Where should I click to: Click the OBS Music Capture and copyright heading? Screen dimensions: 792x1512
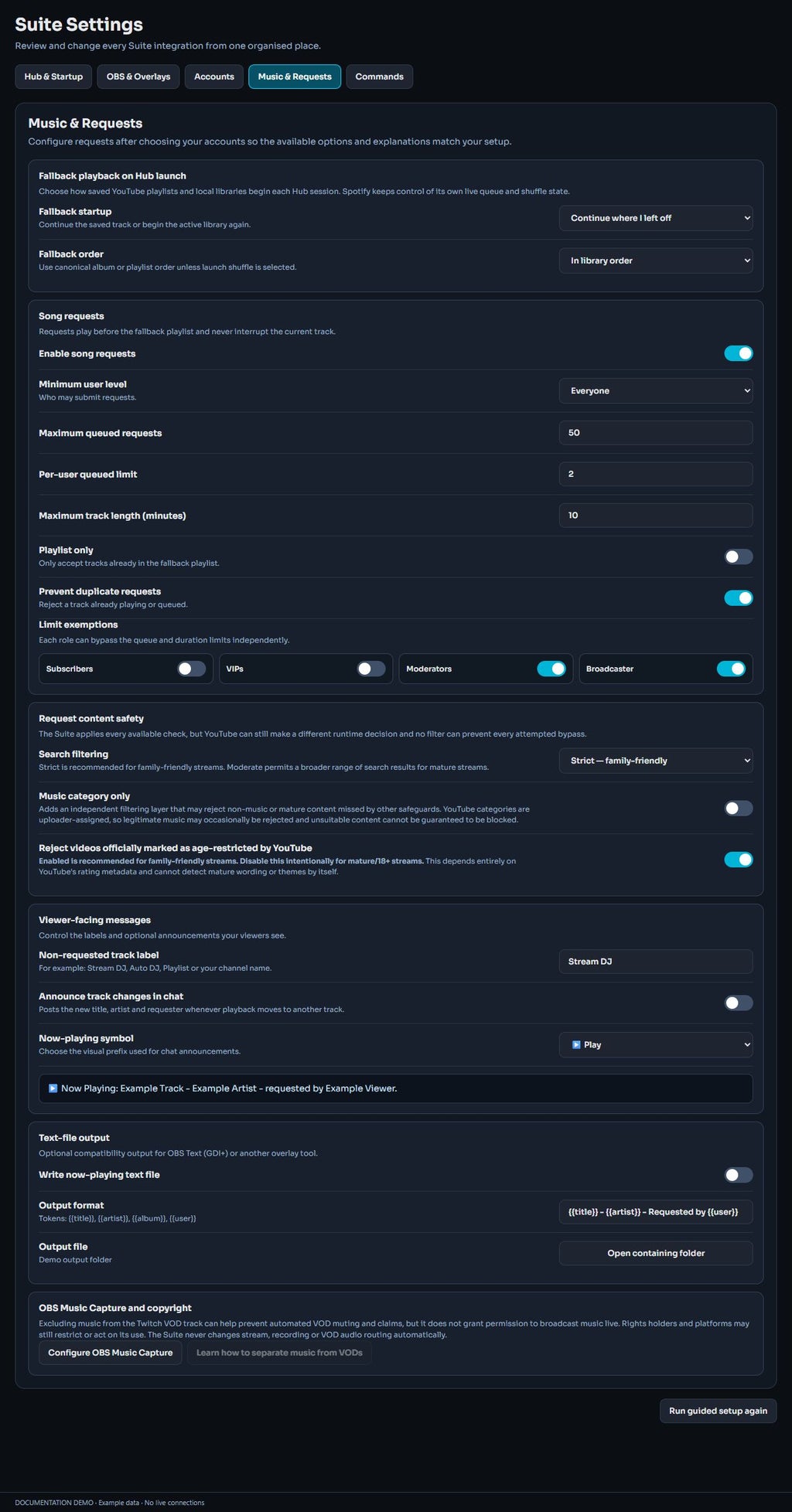[x=115, y=1308]
